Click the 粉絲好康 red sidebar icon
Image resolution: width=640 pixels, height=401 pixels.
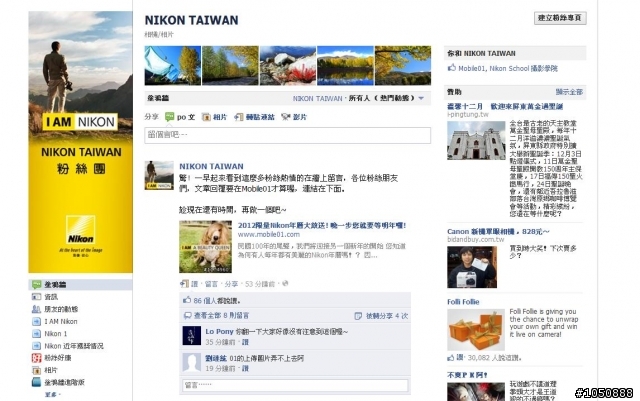(36, 358)
